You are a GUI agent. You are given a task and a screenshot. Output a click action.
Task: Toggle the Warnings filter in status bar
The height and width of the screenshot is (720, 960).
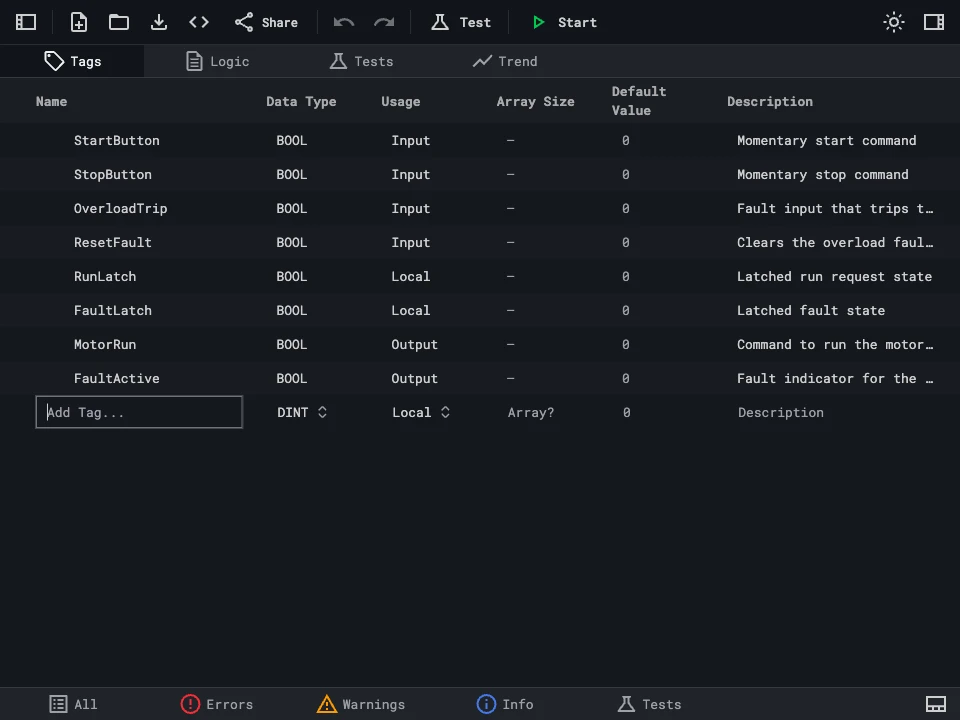[360, 704]
